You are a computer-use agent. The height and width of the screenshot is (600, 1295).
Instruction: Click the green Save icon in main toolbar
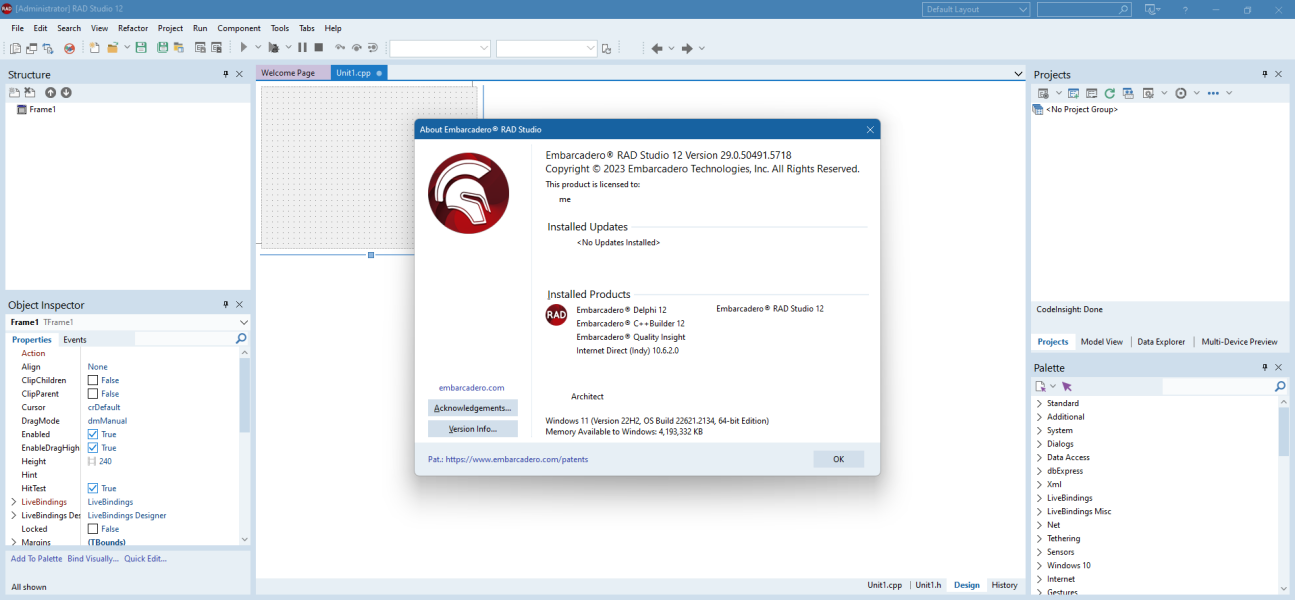141,48
